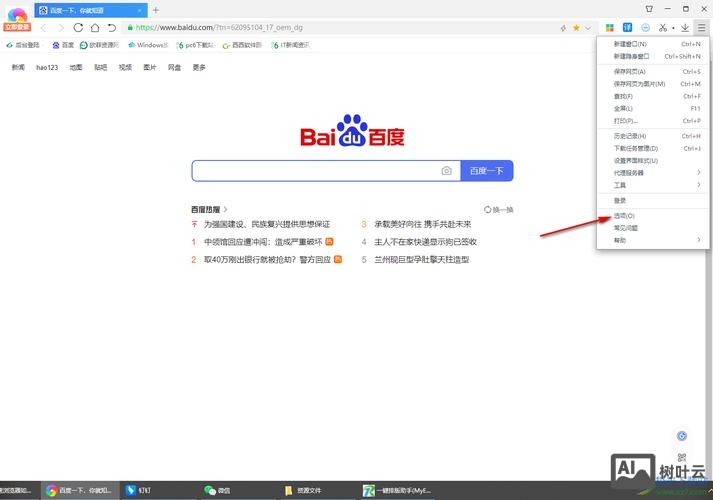This screenshot has height=500, width=713.
Task: Choose 历史记录(H) from the menu
Action: [x=653, y=136]
